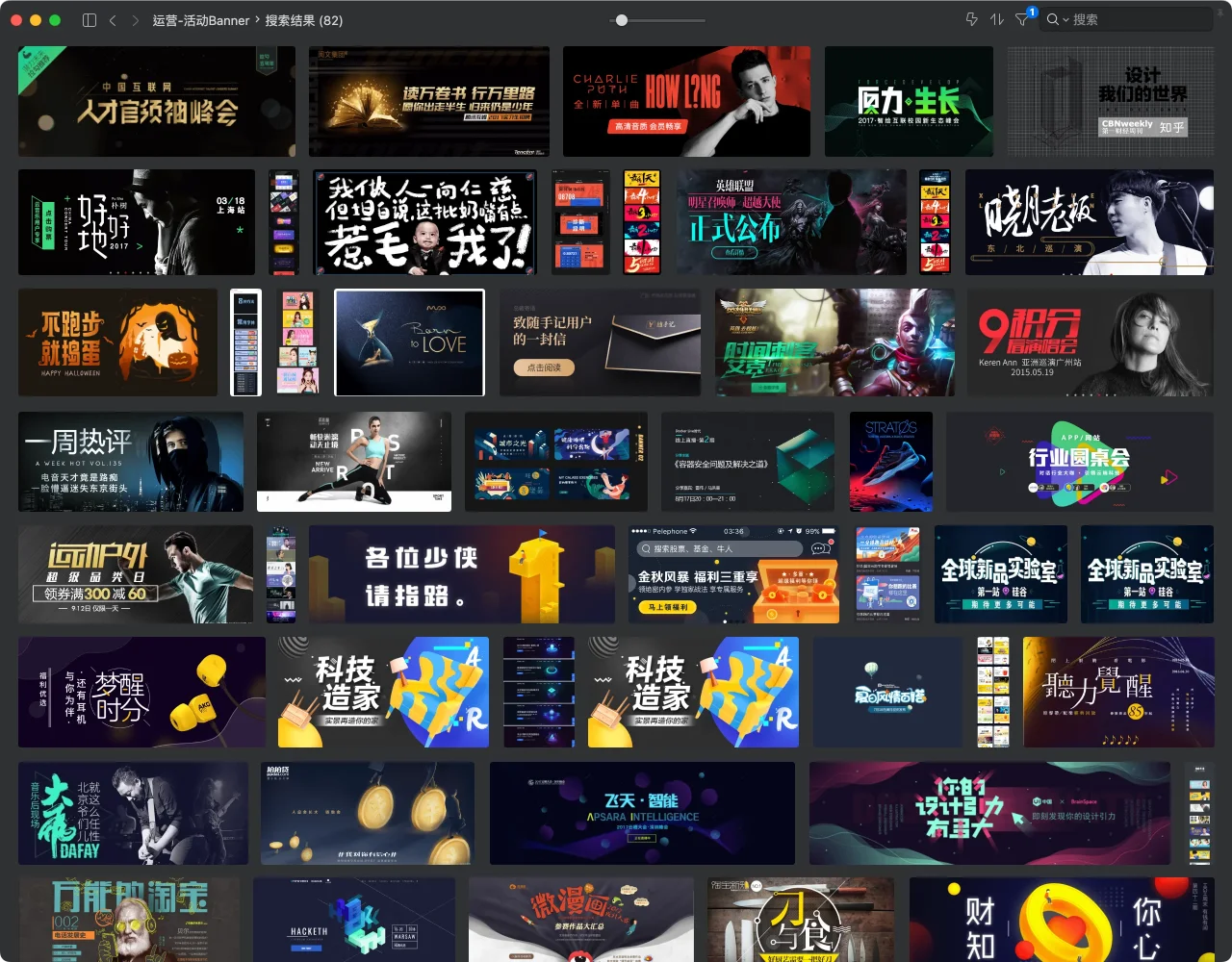Open the sort order arrows icon
The width and height of the screenshot is (1232, 962).
[997, 19]
